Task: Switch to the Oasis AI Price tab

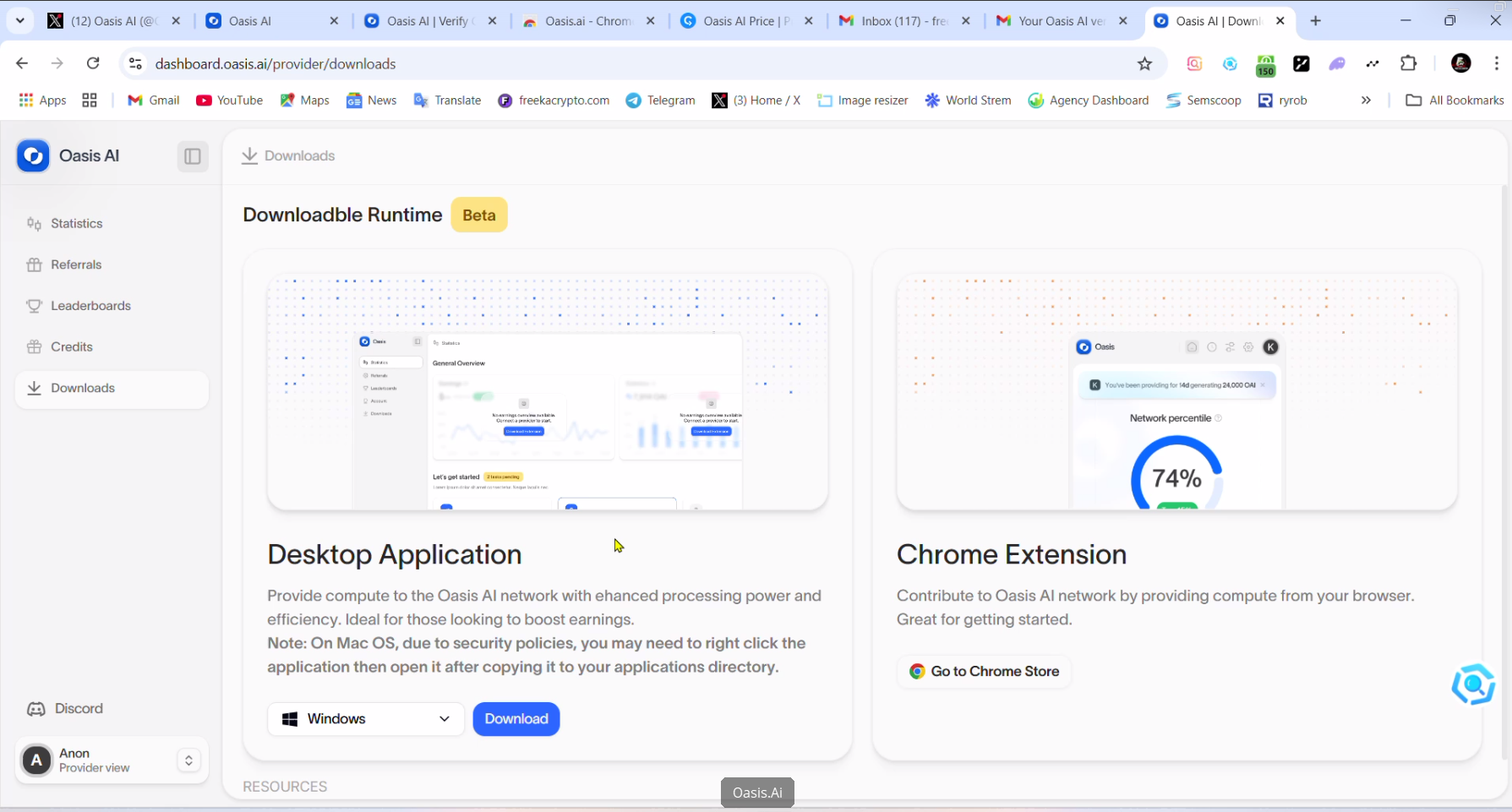Action: coord(748,21)
